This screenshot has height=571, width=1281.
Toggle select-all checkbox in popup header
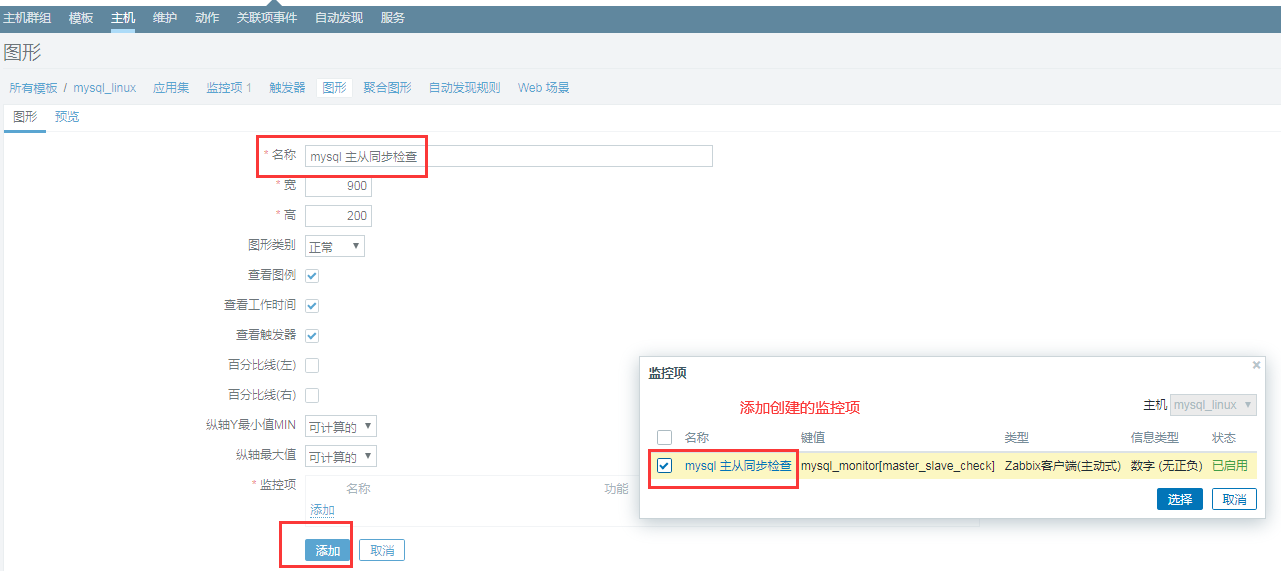(664, 437)
